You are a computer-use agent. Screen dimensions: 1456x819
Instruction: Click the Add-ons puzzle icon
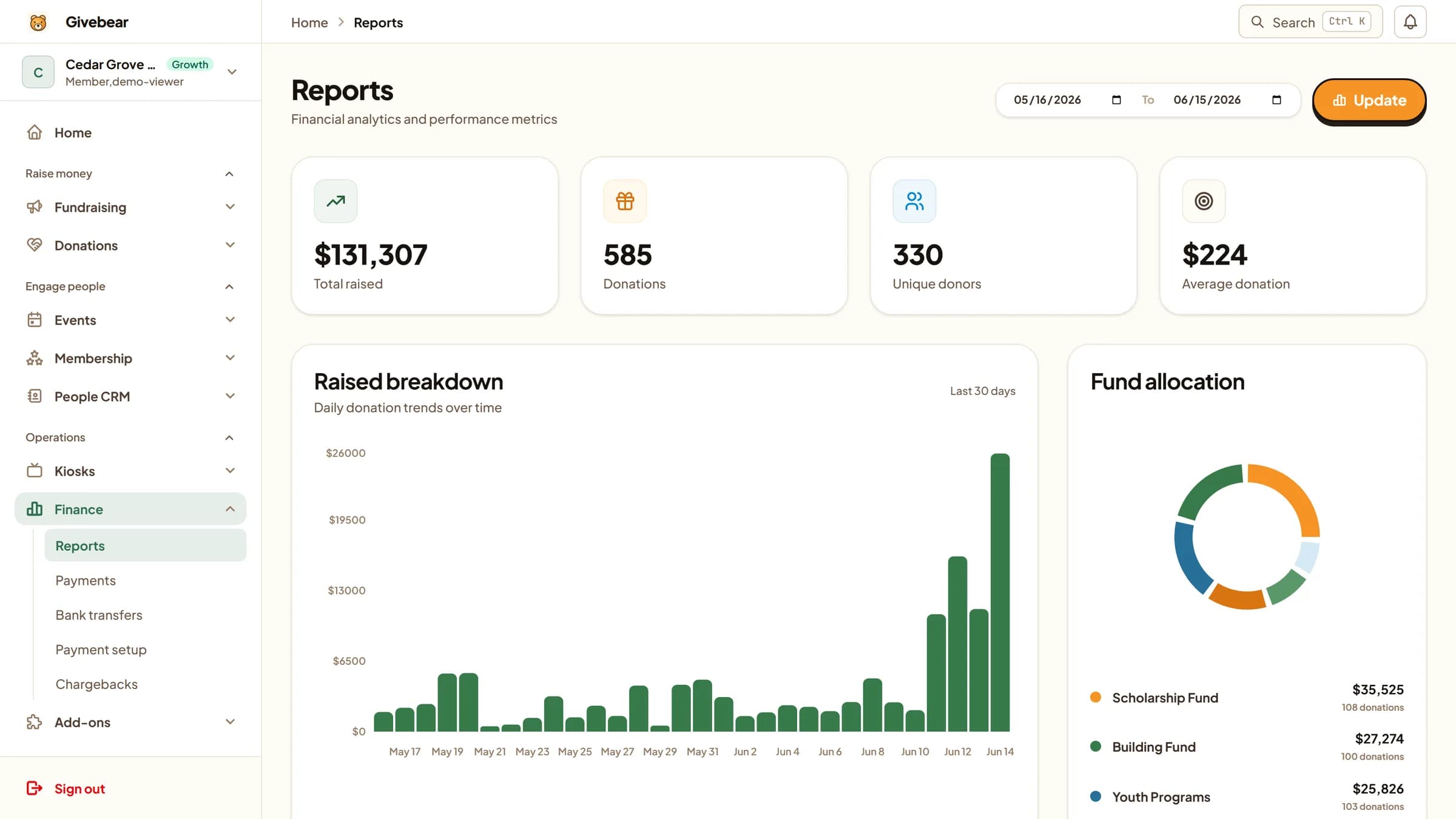pos(35,722)
